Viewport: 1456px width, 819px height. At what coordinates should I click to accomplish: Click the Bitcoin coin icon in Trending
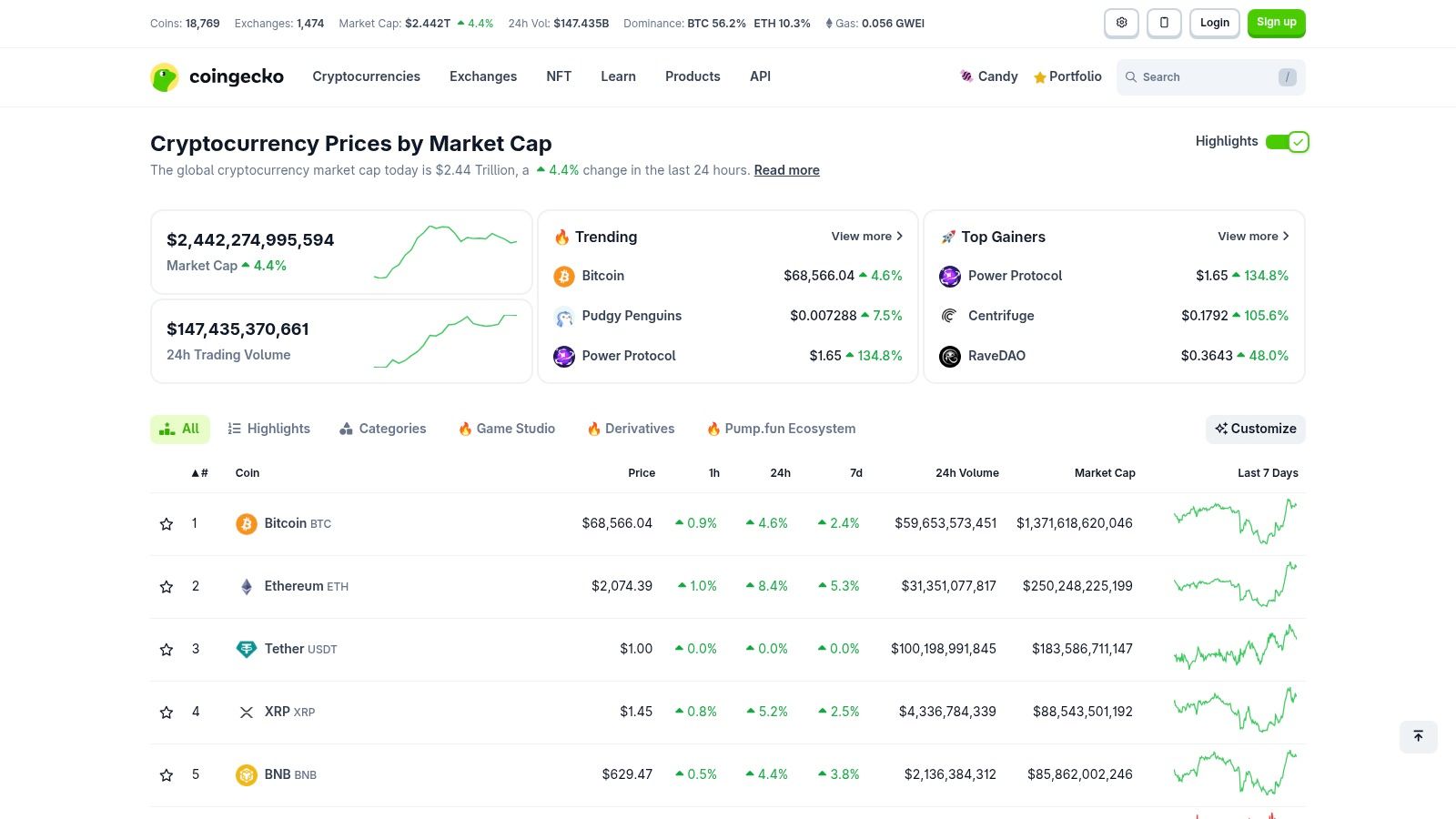(563, 276)
